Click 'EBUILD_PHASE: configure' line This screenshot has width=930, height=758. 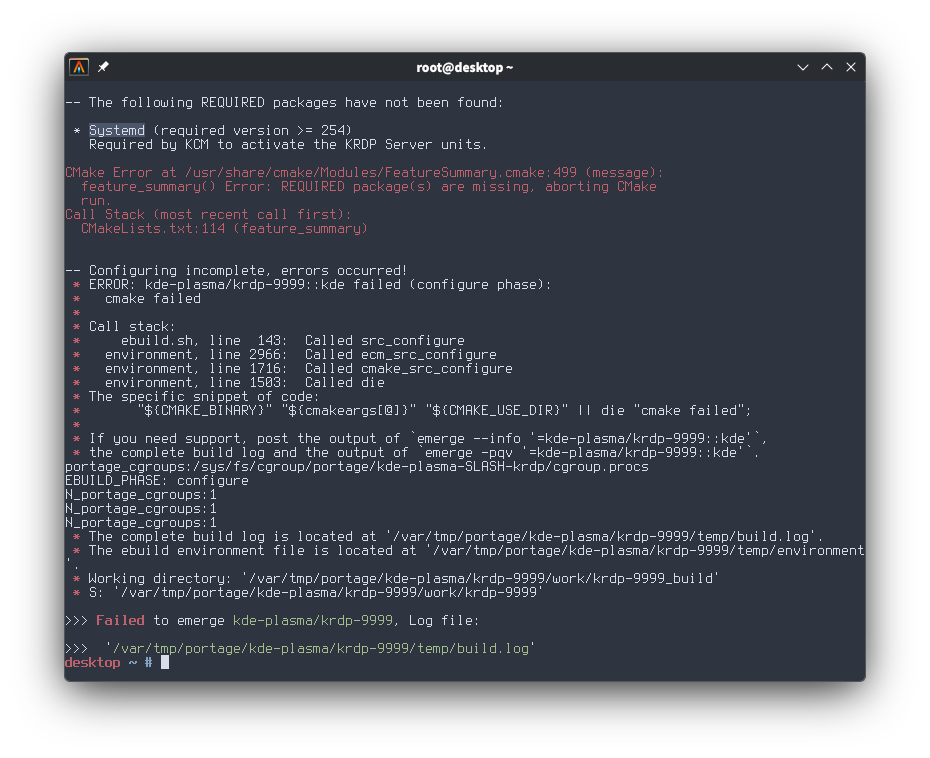point(157,480)
